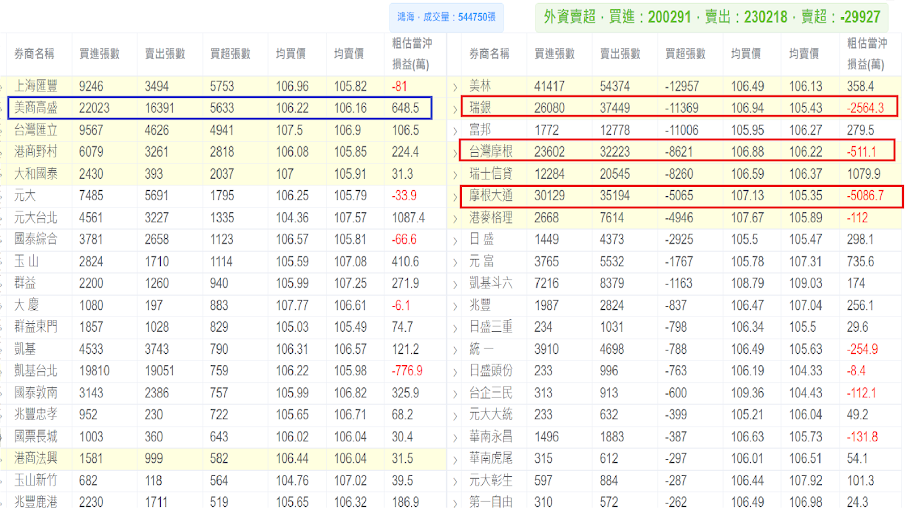907x510 pixels.
Task: Expand the 兆豐 row chevron
Action: (x=455, y=306)
